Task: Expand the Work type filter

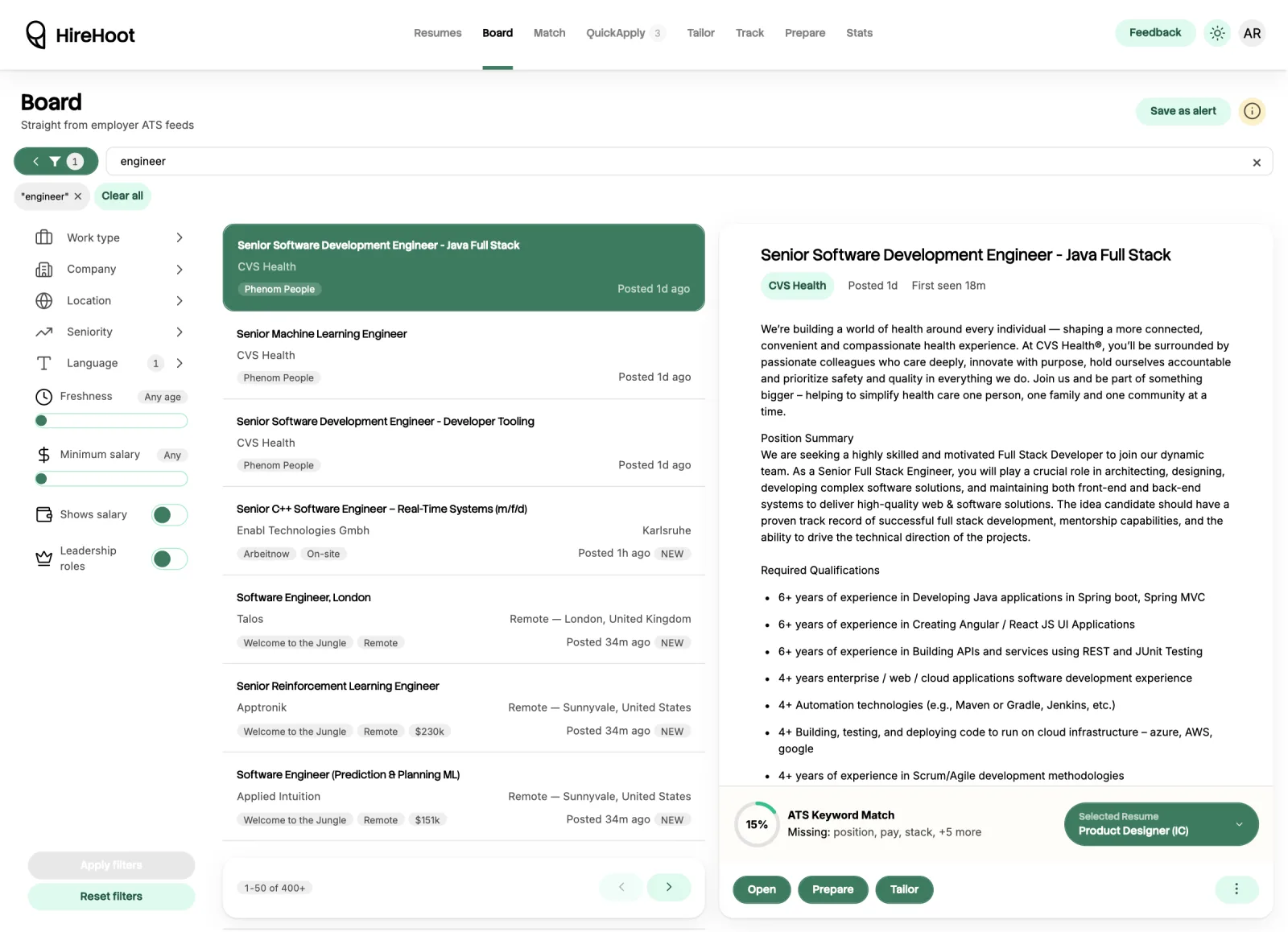Action: tap(180, 237)
